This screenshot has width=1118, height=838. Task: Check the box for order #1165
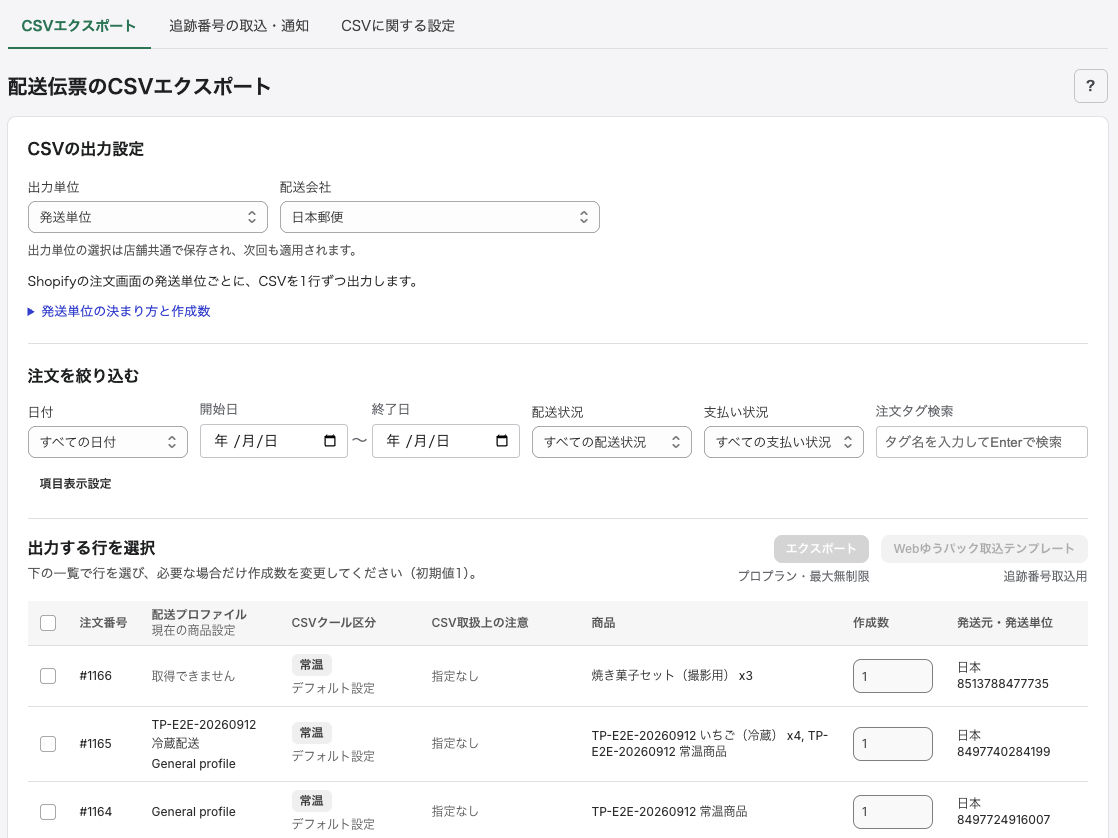pos(48,744)
